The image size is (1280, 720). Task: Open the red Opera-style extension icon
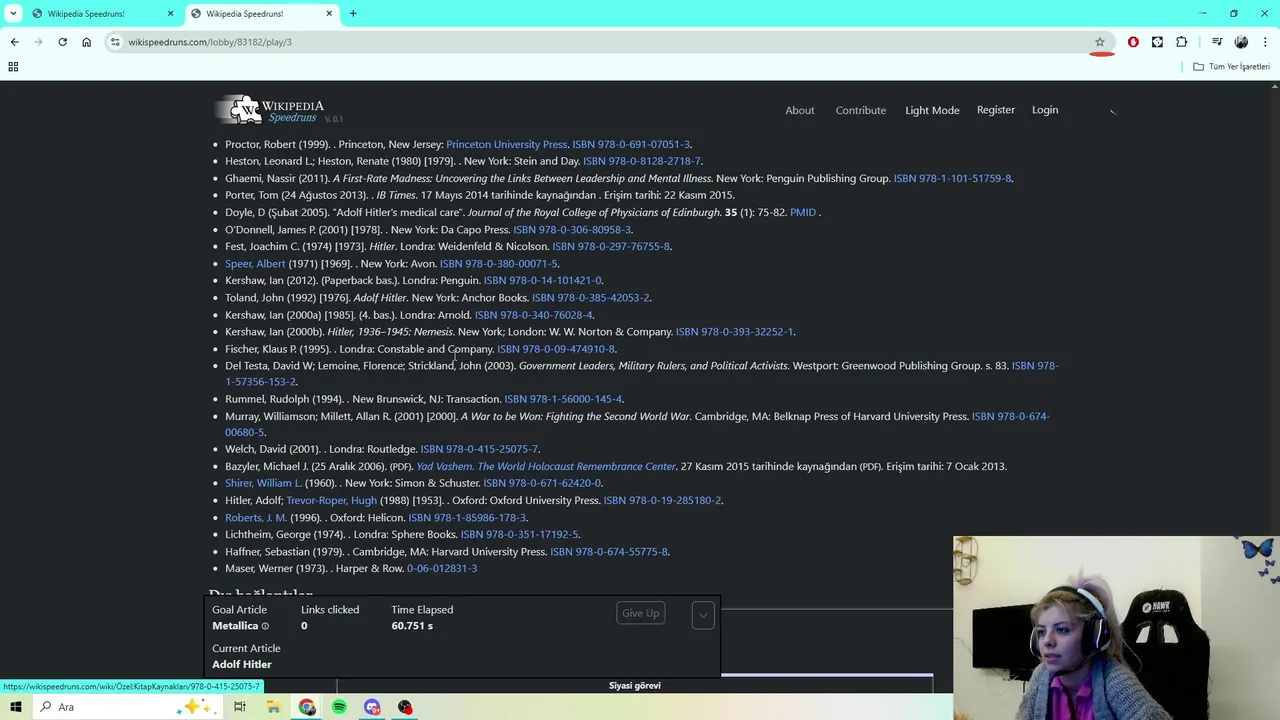point(1133,42)
